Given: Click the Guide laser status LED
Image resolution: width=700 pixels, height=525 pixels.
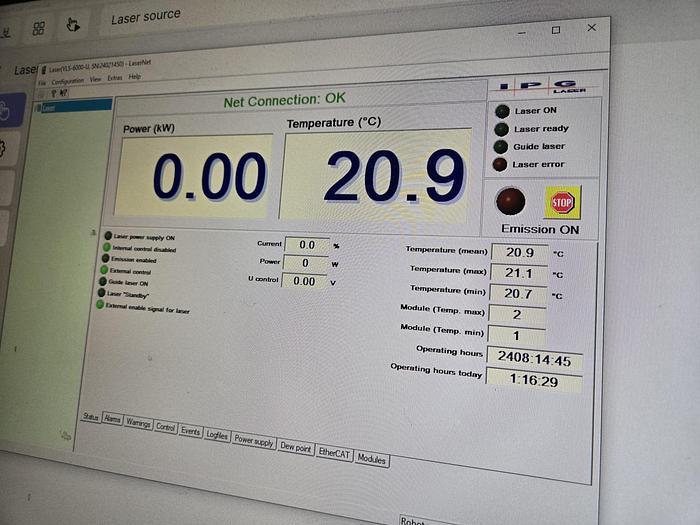Looking at the screenshot, I should (x=500, y=146).
